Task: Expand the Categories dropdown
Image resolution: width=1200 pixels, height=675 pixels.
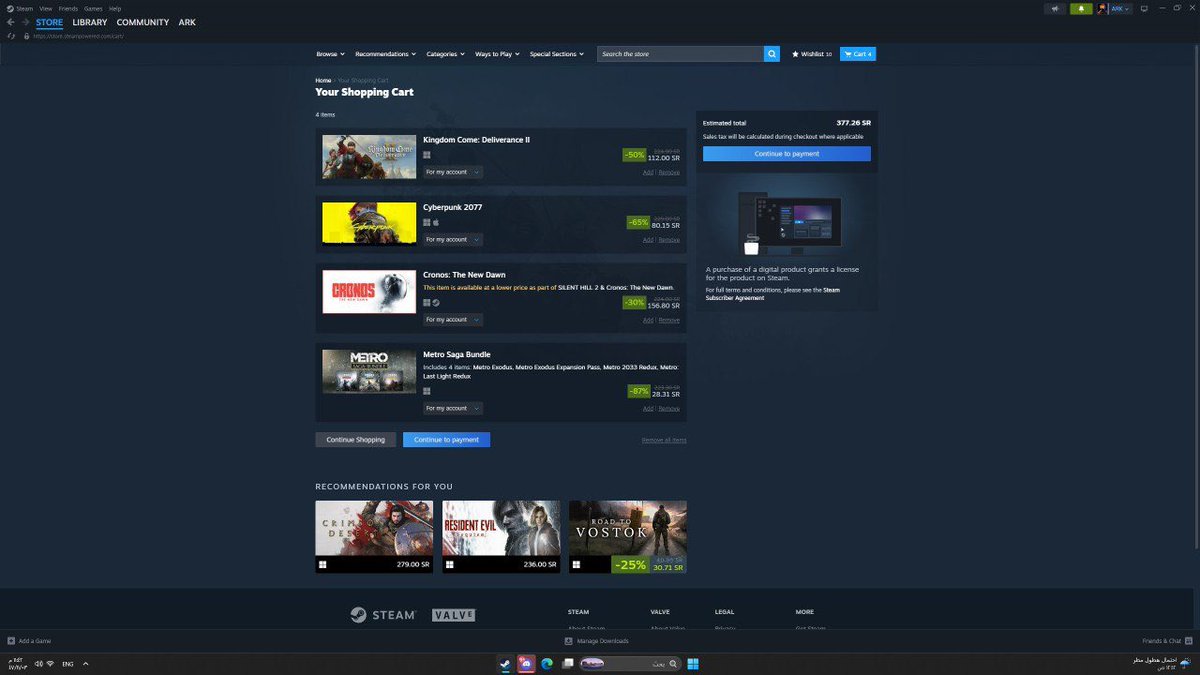Action: coord(445,54)
